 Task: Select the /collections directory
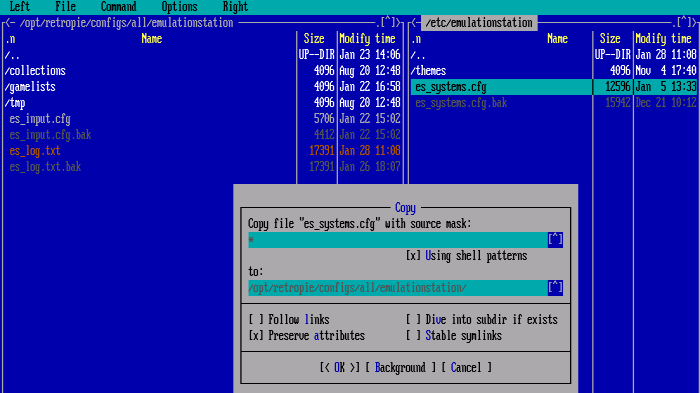(x=150, y=71)
